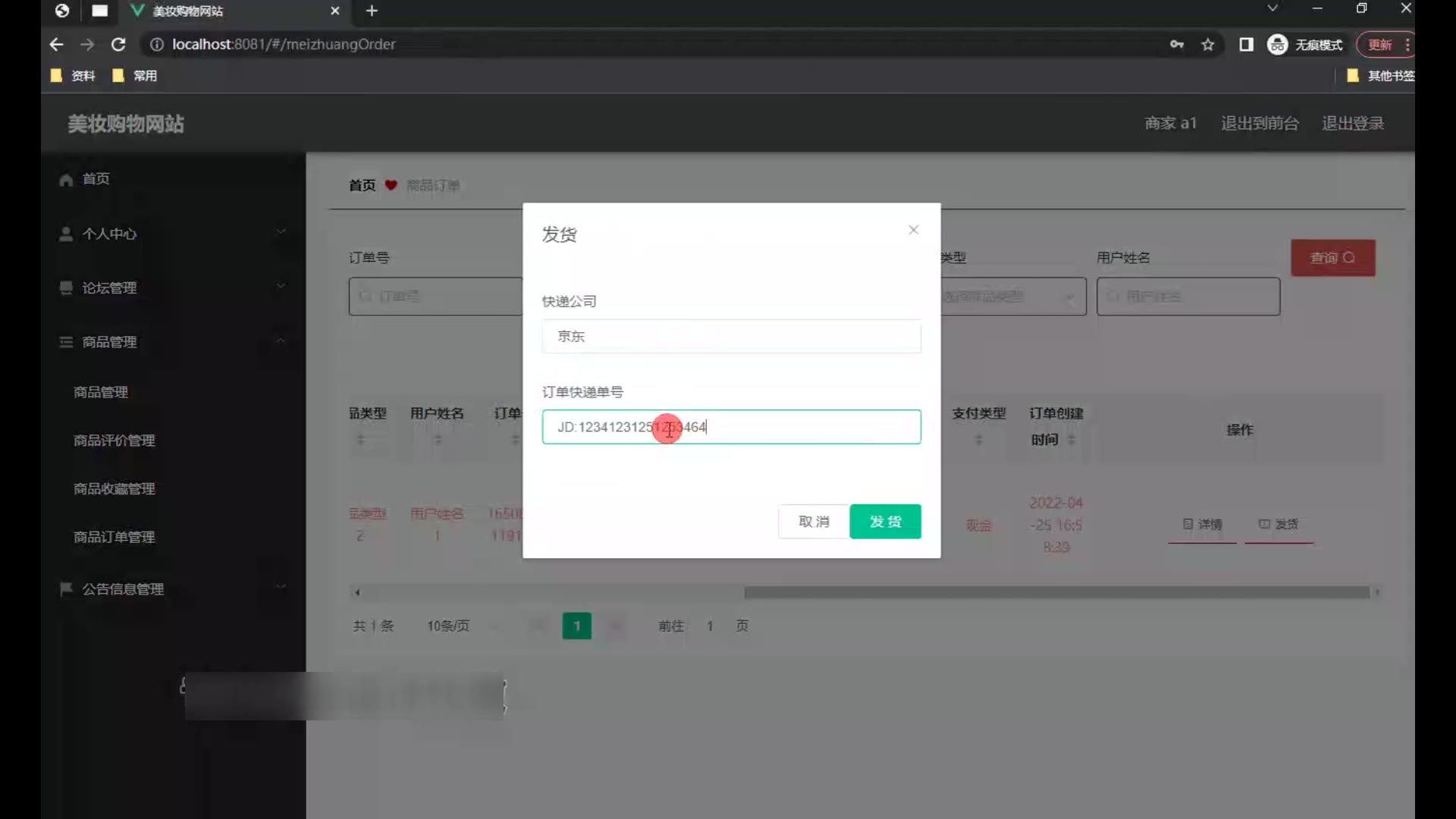Viewport: 1456px width, 819px height.
Task: Open the password key icon in address bar
Action: click(x=1176, y=45)
